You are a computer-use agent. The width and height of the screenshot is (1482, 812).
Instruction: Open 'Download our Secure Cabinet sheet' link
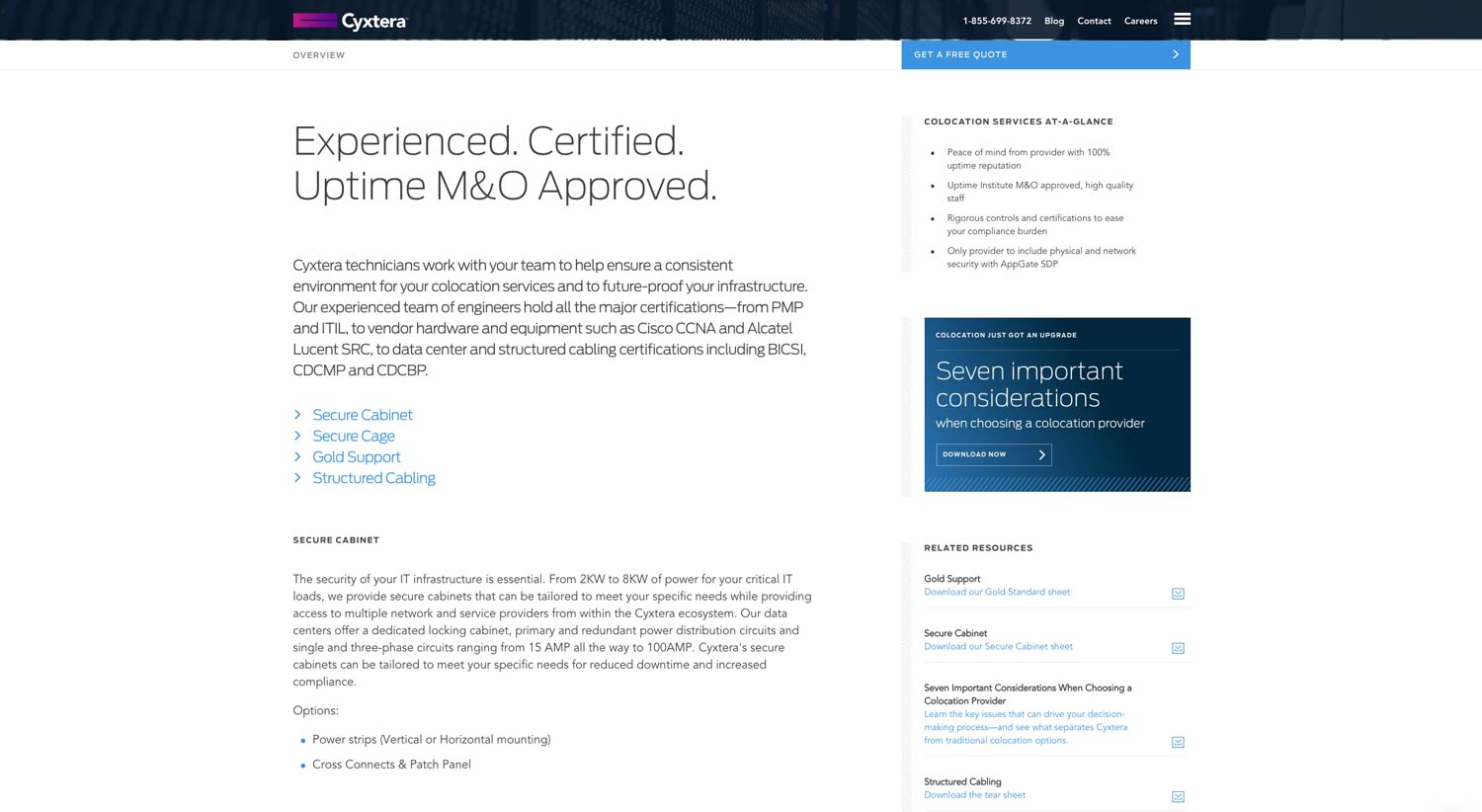click(x=998, y=646)
